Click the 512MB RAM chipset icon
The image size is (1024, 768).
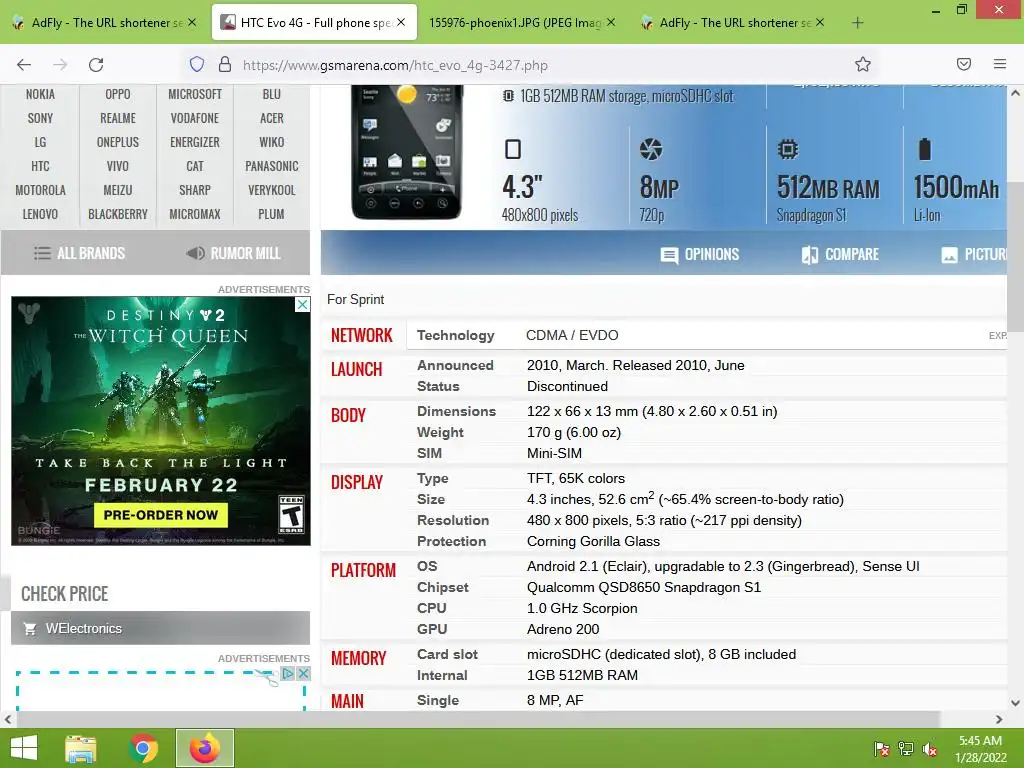(x=788, y=149)
